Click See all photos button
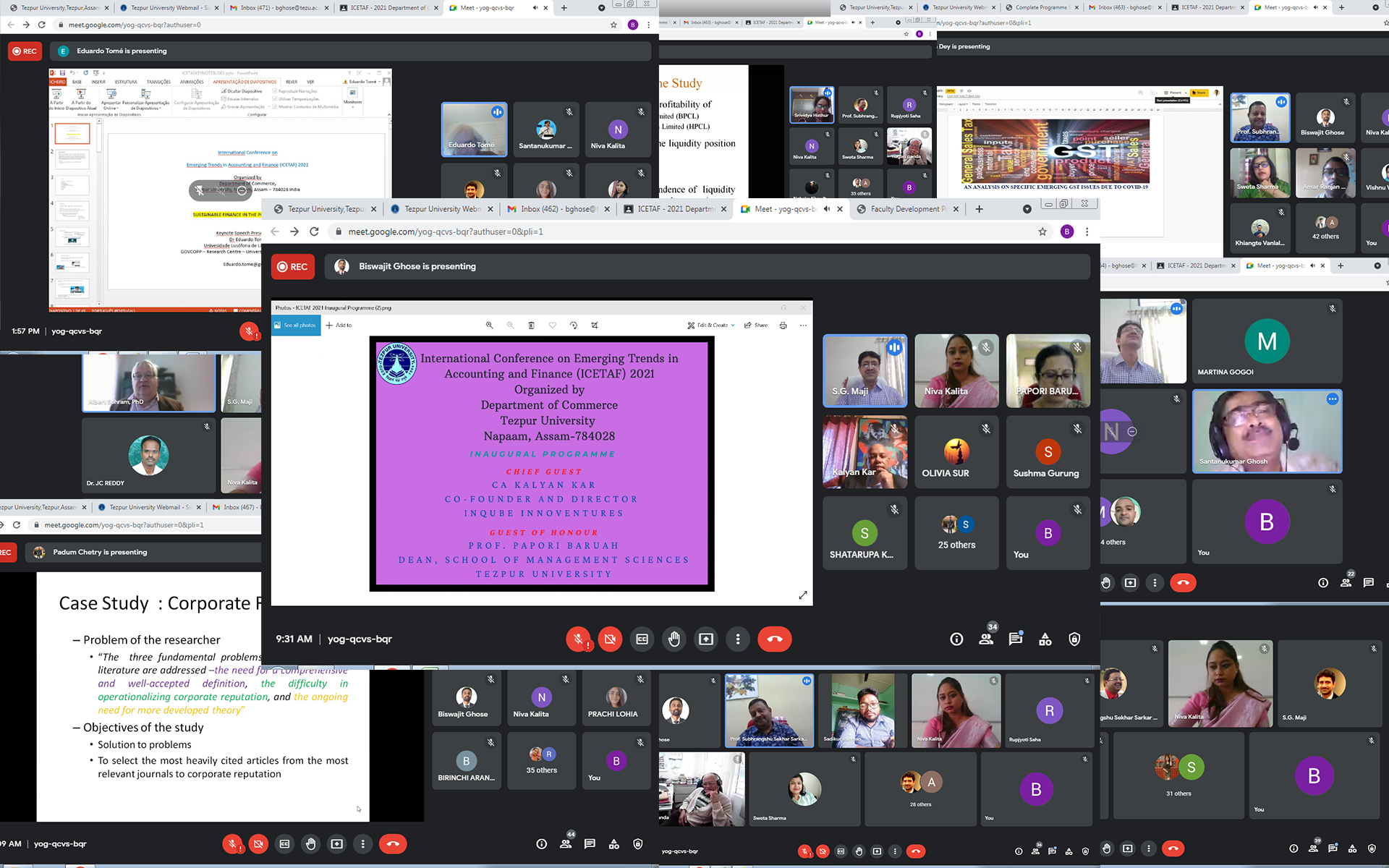 pyautogui.click(x=296, y=325)
